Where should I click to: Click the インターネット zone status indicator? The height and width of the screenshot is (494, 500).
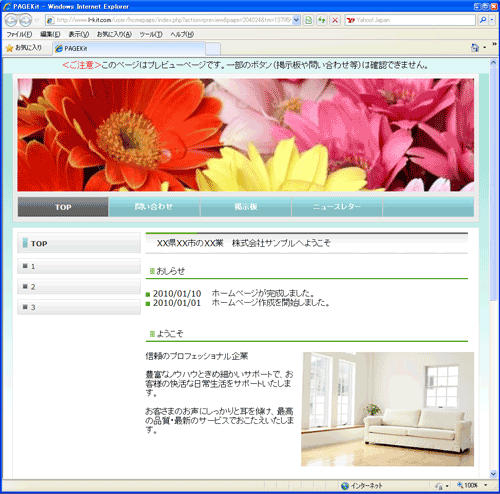point(362,486)
